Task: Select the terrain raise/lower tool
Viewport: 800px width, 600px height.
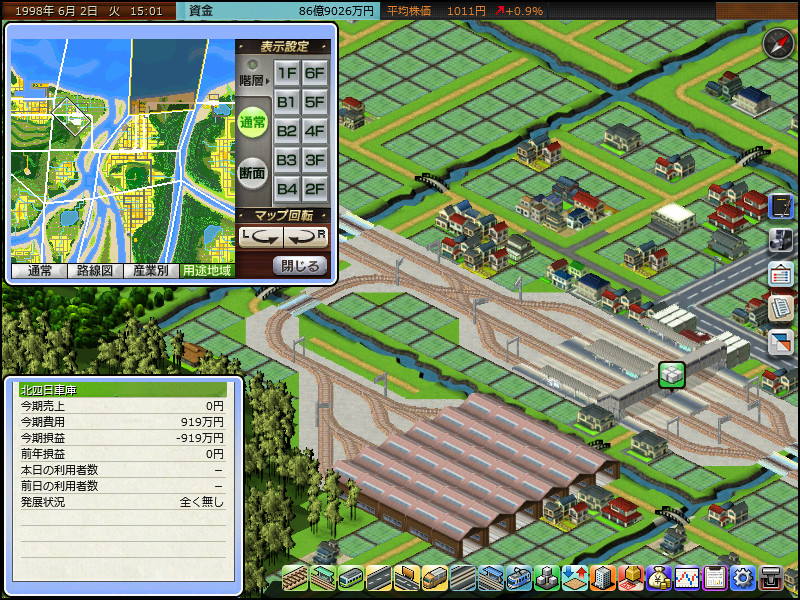Action: coord(575,579)
